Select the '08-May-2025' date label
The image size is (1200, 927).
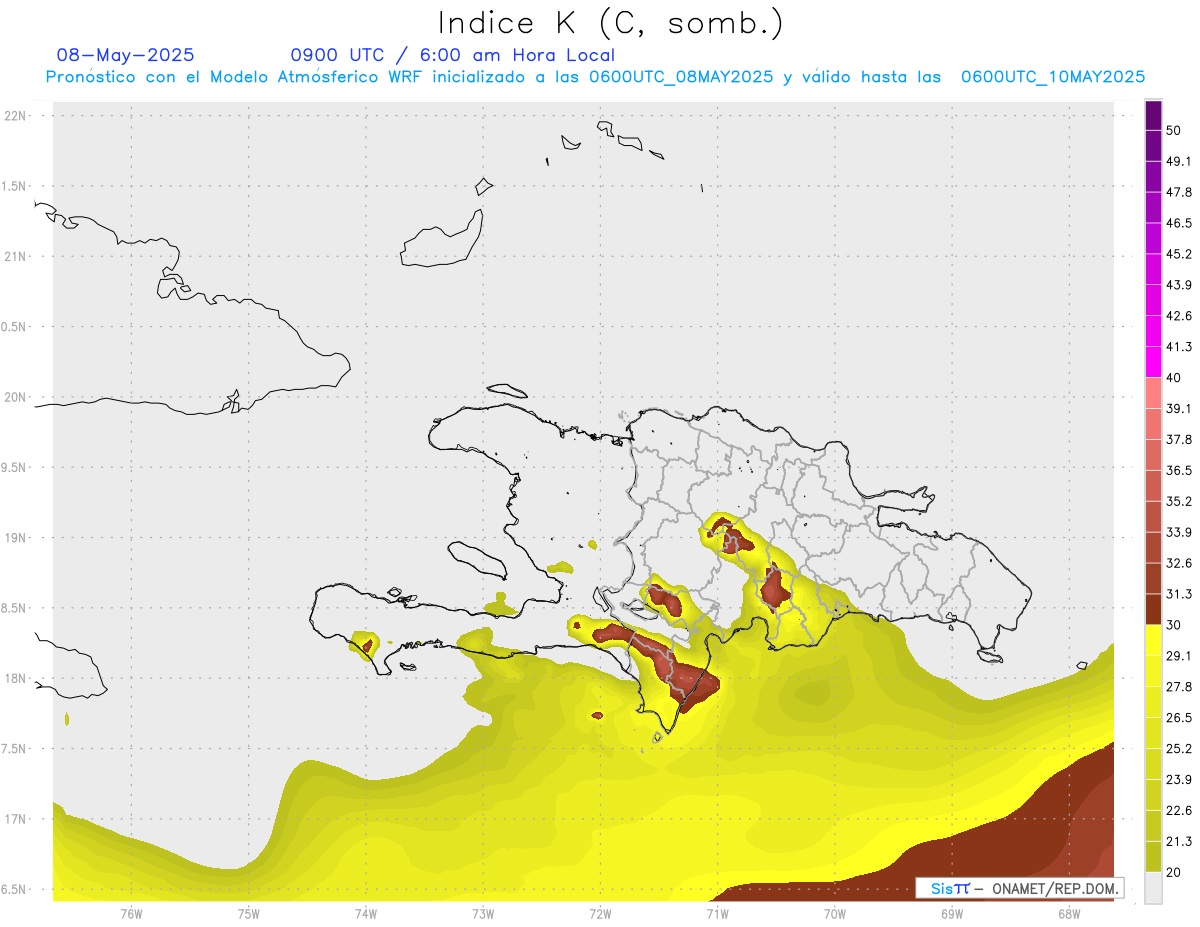[x=126, y=55]
